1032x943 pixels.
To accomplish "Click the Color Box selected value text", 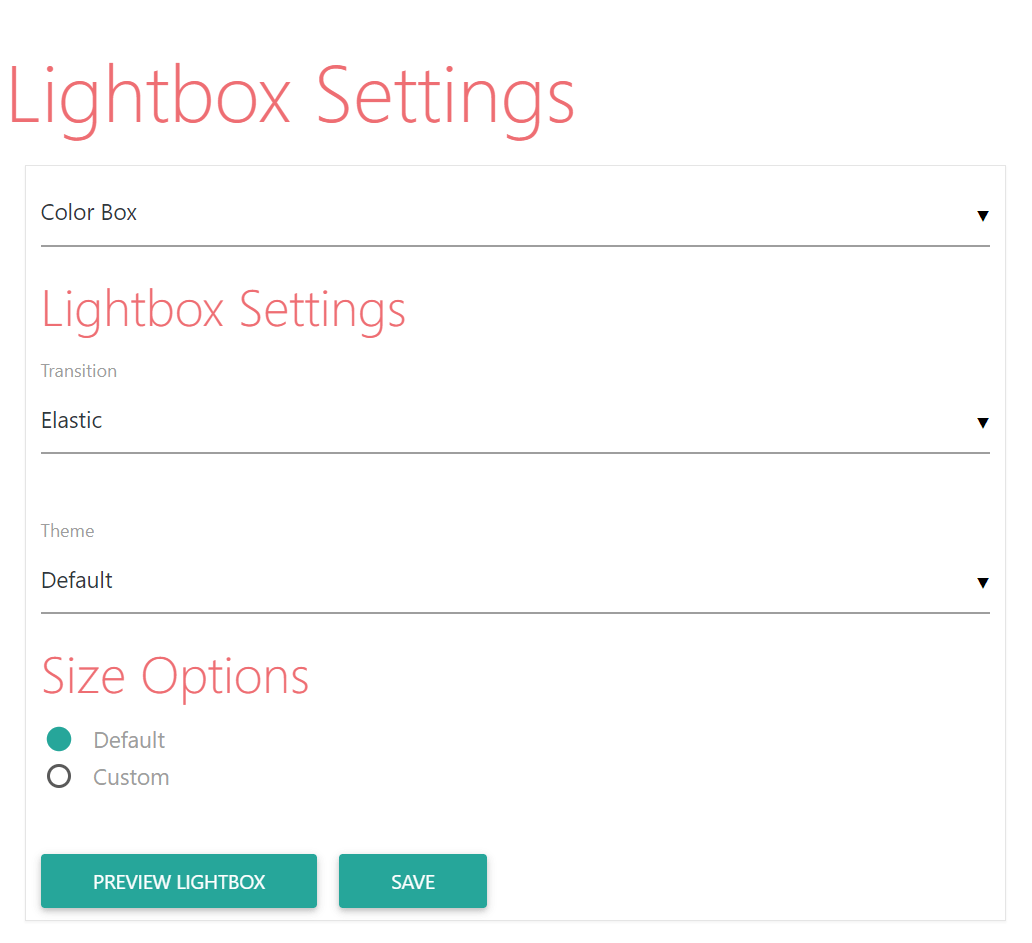I will pyautogui.click(x=89, y=213).
